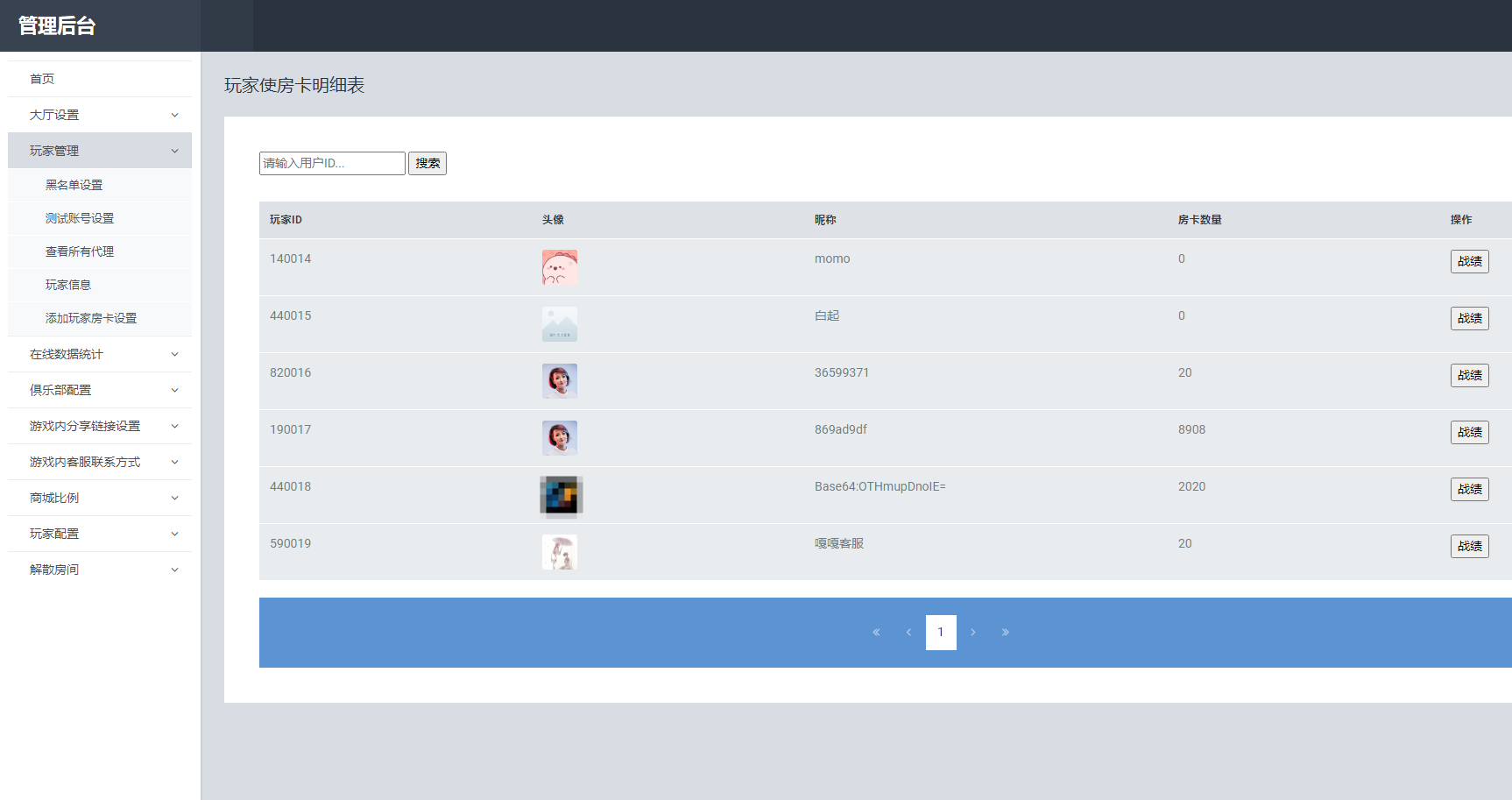The height and width of the screenshot is (800, 1512).
Task: Open the pixelated avatar of player 440018
Action: 561,496
